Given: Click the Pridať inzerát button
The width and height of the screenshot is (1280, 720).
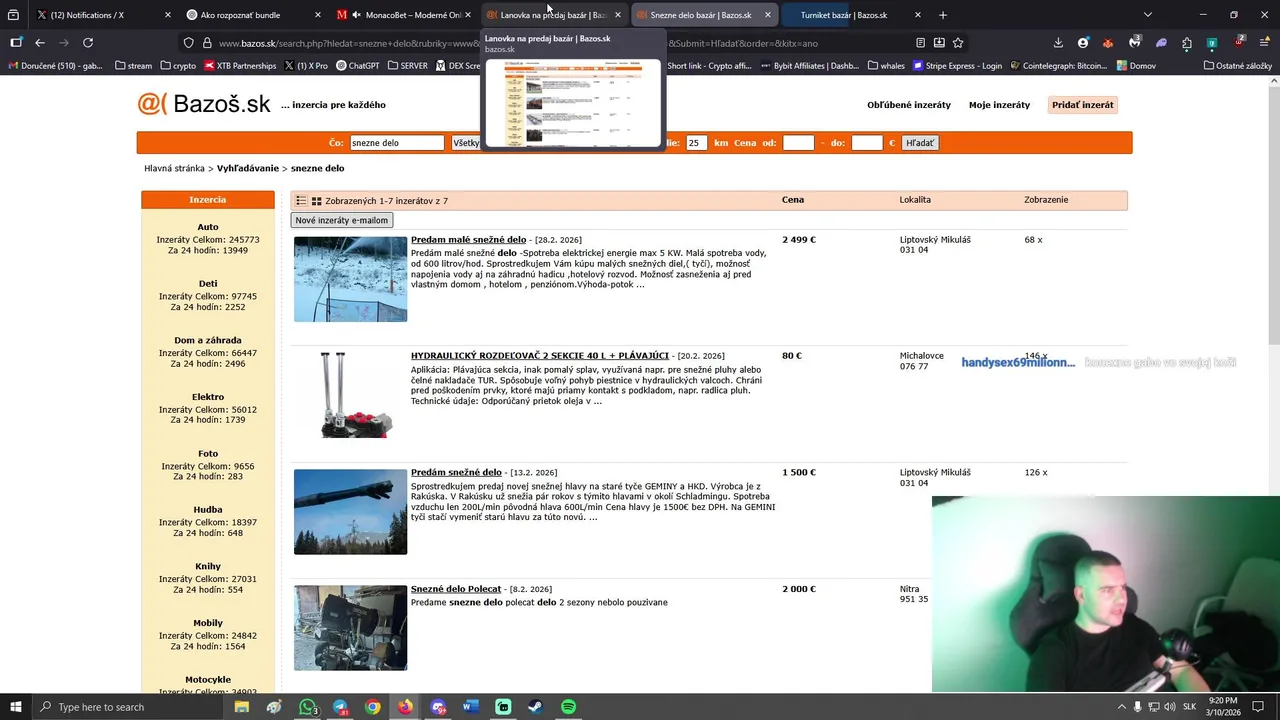Looking at the screenshot, I should (1083, 105).
